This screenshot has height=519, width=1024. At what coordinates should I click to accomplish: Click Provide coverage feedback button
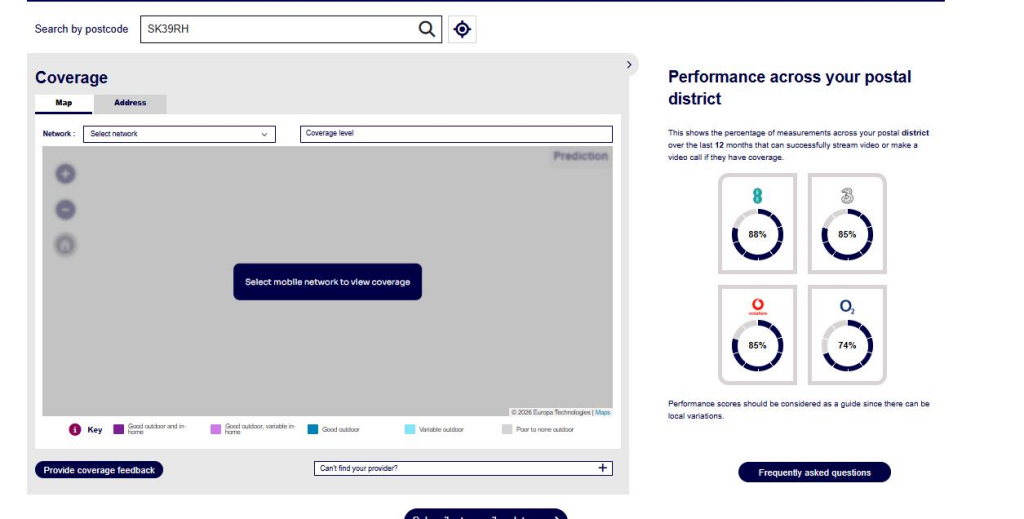click(99, 470)
